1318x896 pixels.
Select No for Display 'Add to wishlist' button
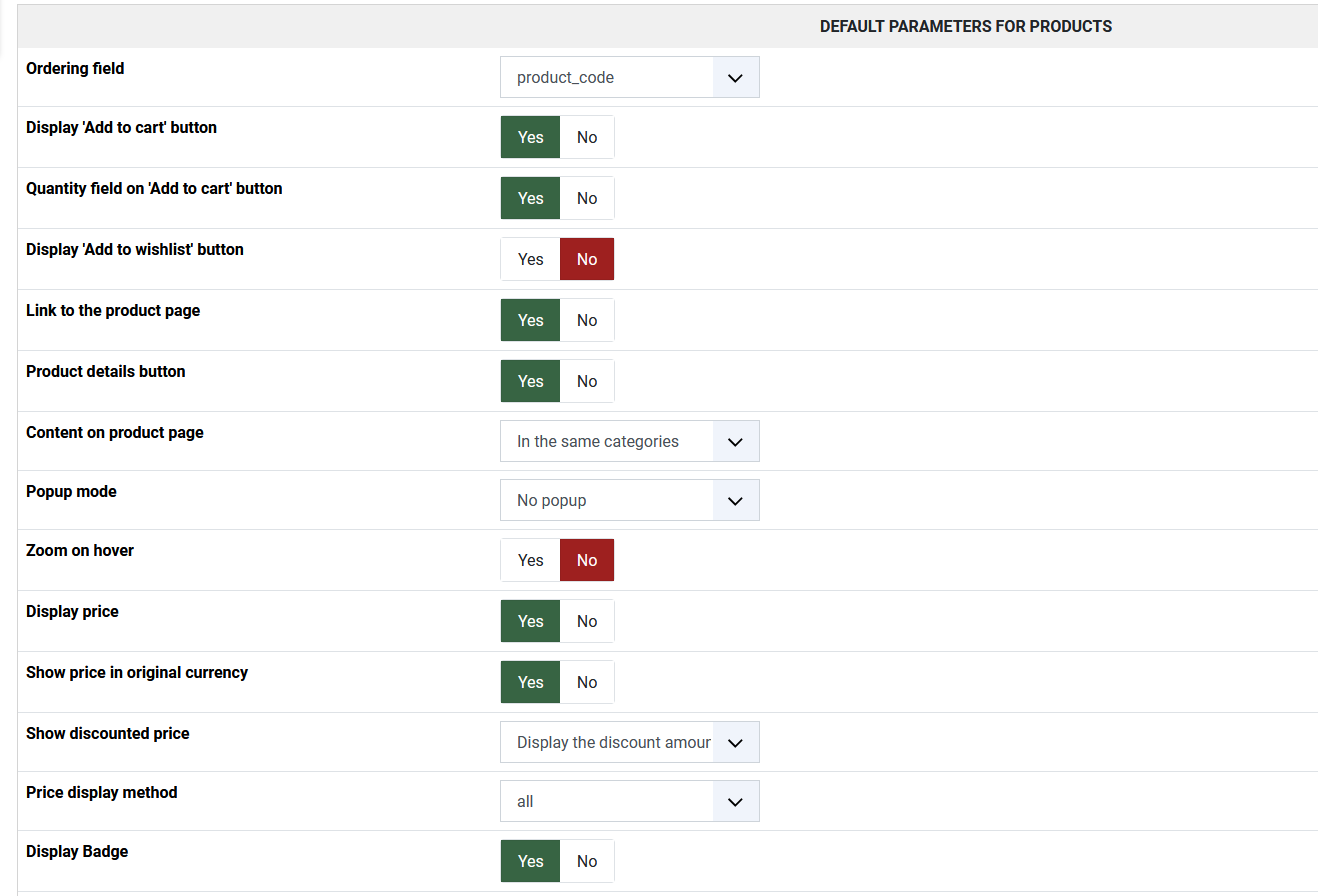587,259
